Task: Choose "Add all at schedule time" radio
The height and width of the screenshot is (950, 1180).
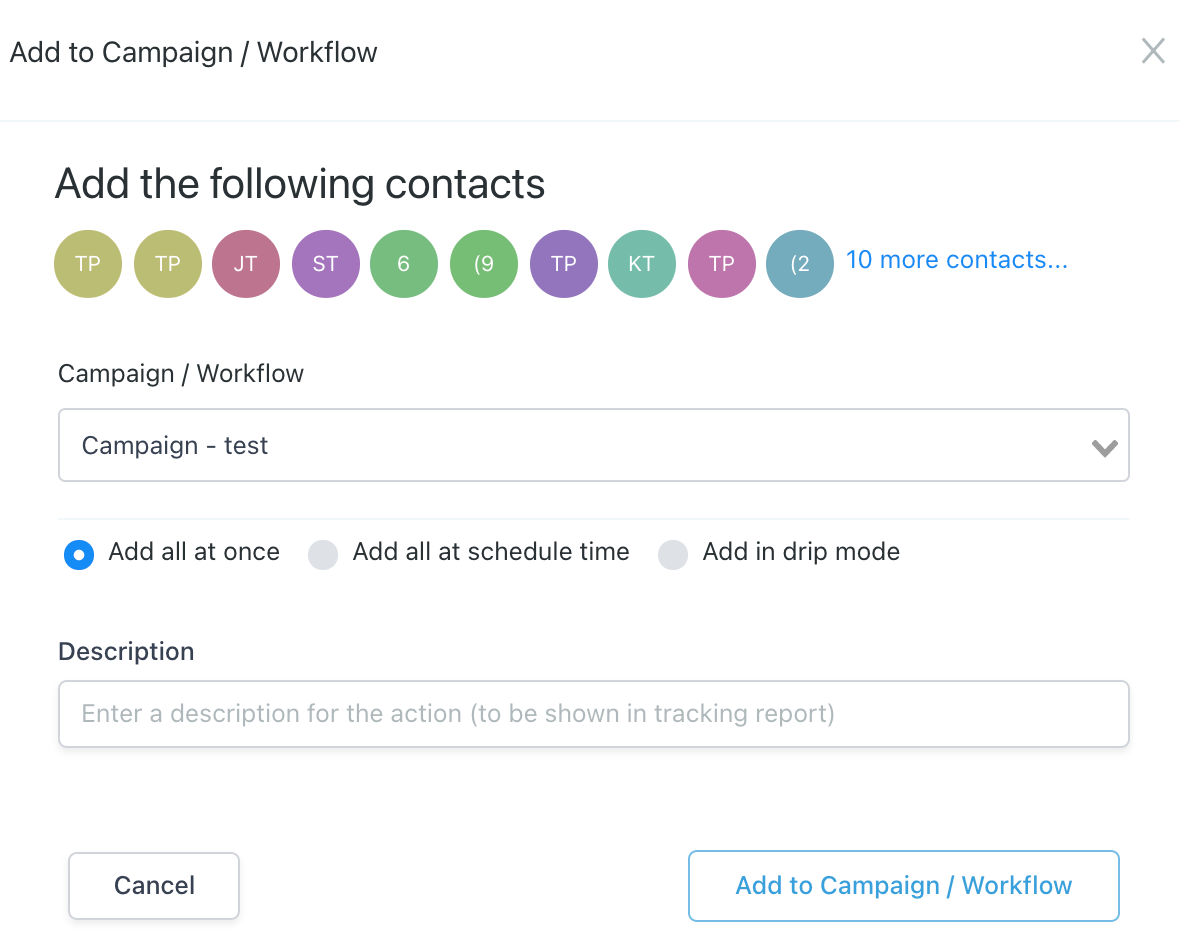Action: click(x=323, y=554)
